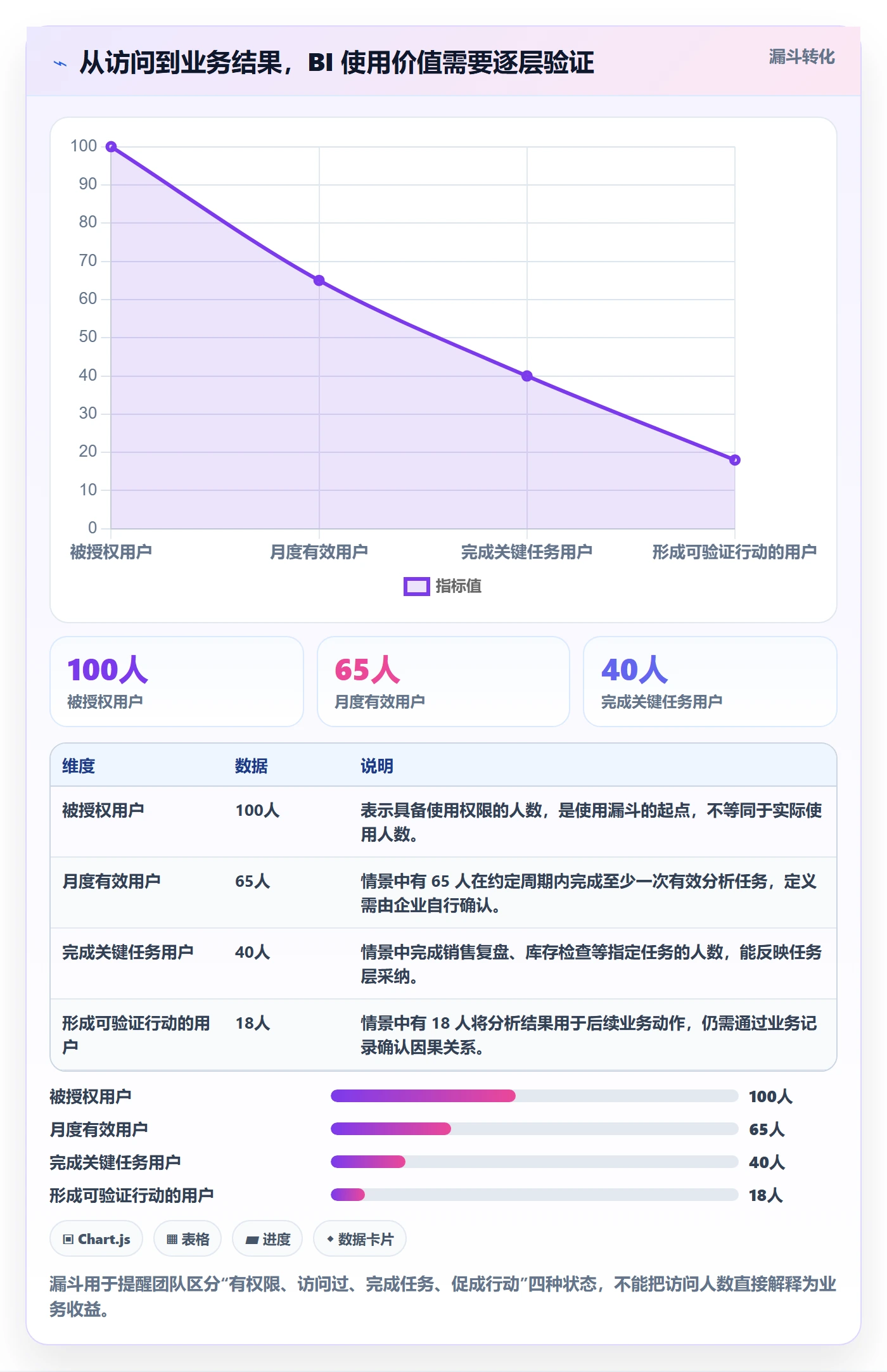This screenshot has height=1372, width=887.
Task: Click the lightning icon beside the title
Action: (60, 63)
